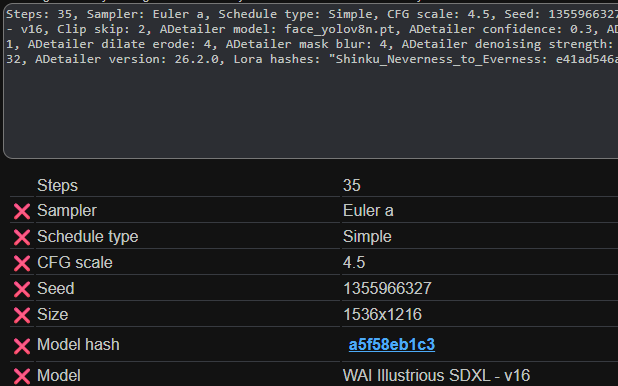The image size is (618, 386).
Task: Delete the Size row using red X
Action: 22,315
